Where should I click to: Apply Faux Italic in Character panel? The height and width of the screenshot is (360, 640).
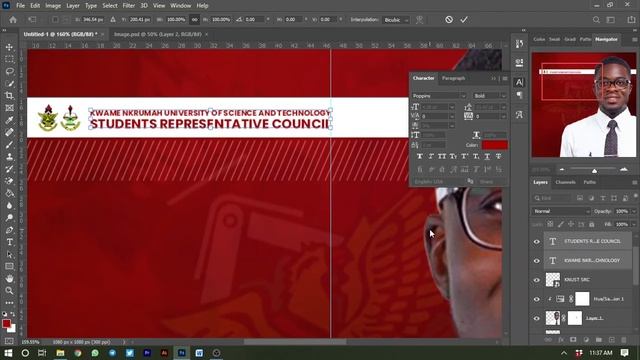(x=431, y=156)
